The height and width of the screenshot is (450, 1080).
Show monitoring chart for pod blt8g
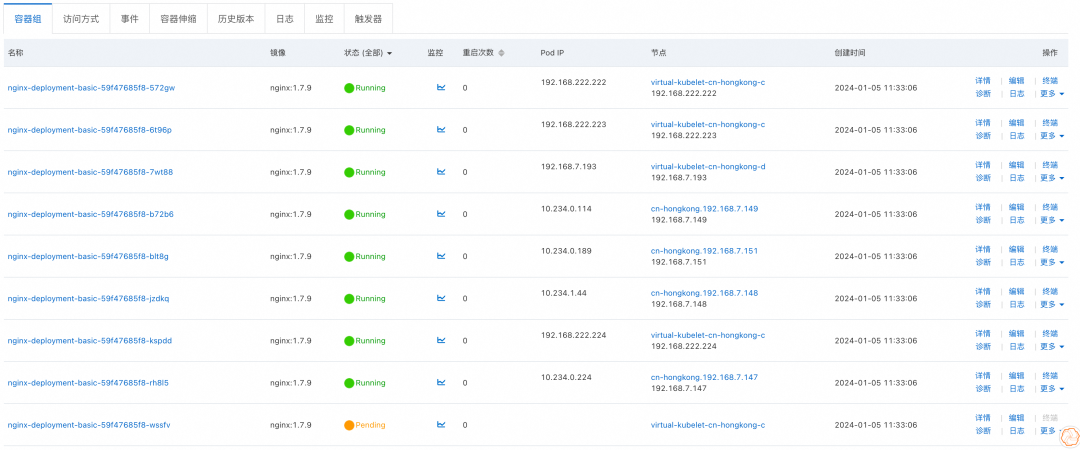click(441, 256)
